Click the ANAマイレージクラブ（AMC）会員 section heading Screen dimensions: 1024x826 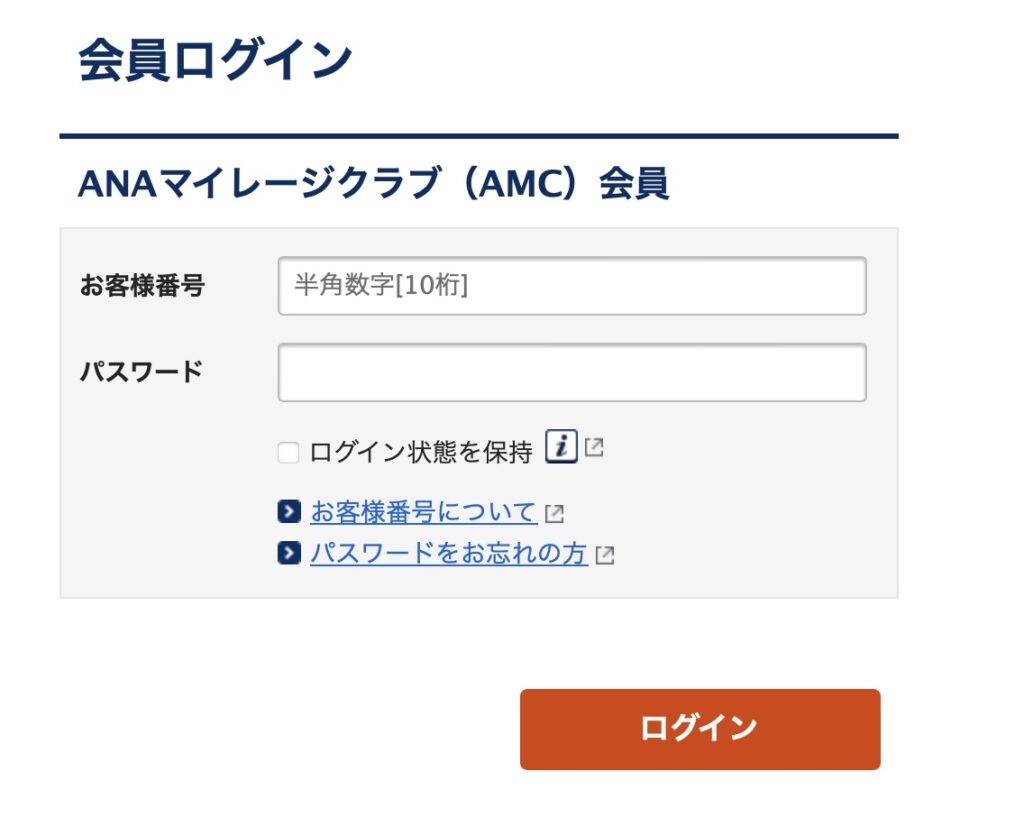(373, 184)
